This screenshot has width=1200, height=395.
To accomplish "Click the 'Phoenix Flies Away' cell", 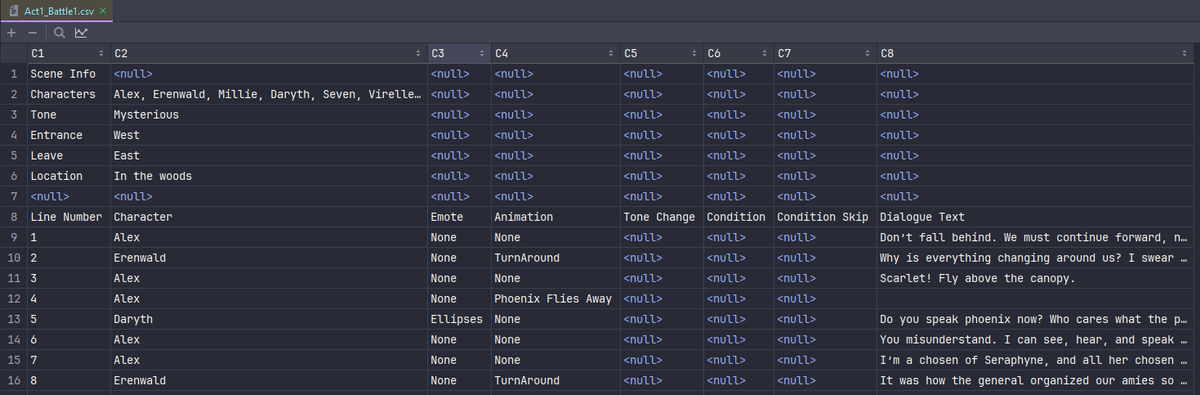I will tap(555, 298).
